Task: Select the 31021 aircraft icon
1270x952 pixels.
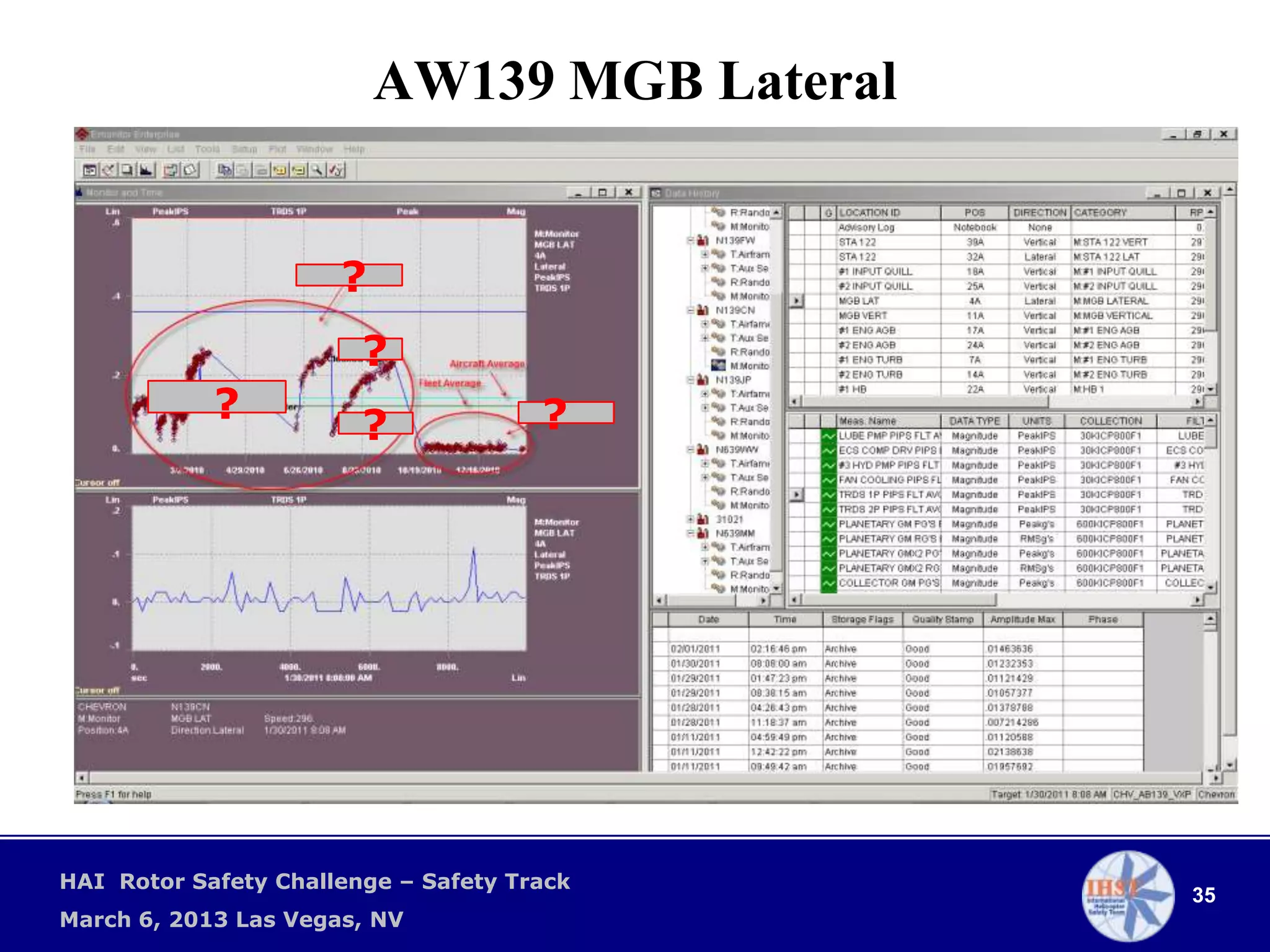Action: 703,519
